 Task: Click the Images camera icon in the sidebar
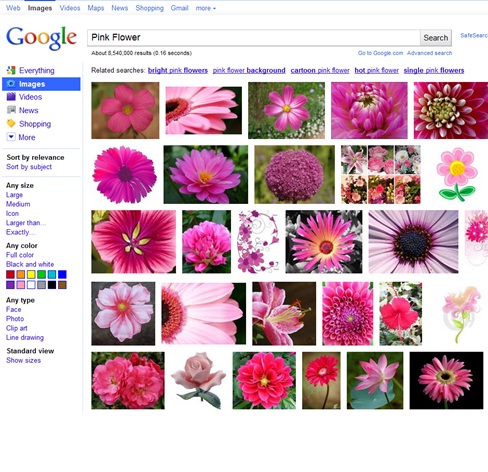11,84
